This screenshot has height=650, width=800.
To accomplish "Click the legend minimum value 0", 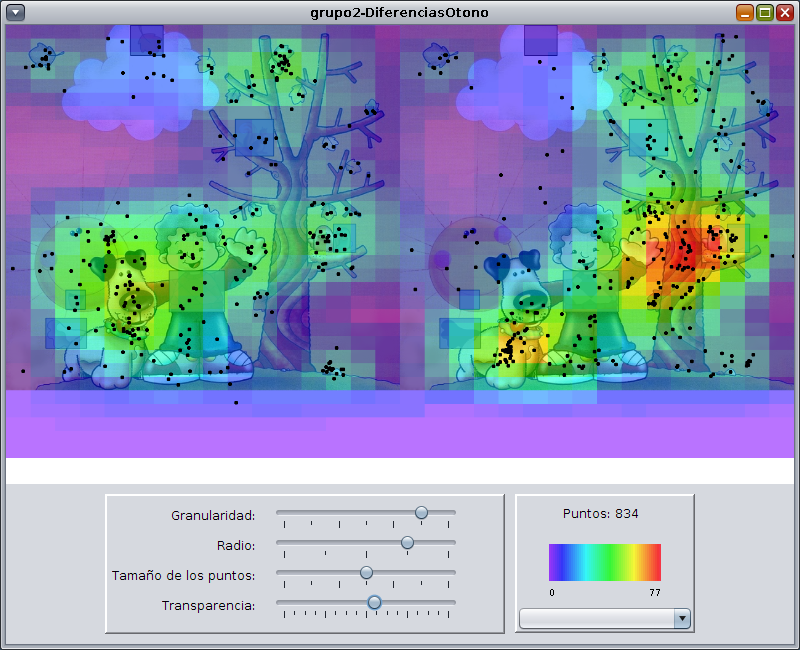I will coord(552,592).
